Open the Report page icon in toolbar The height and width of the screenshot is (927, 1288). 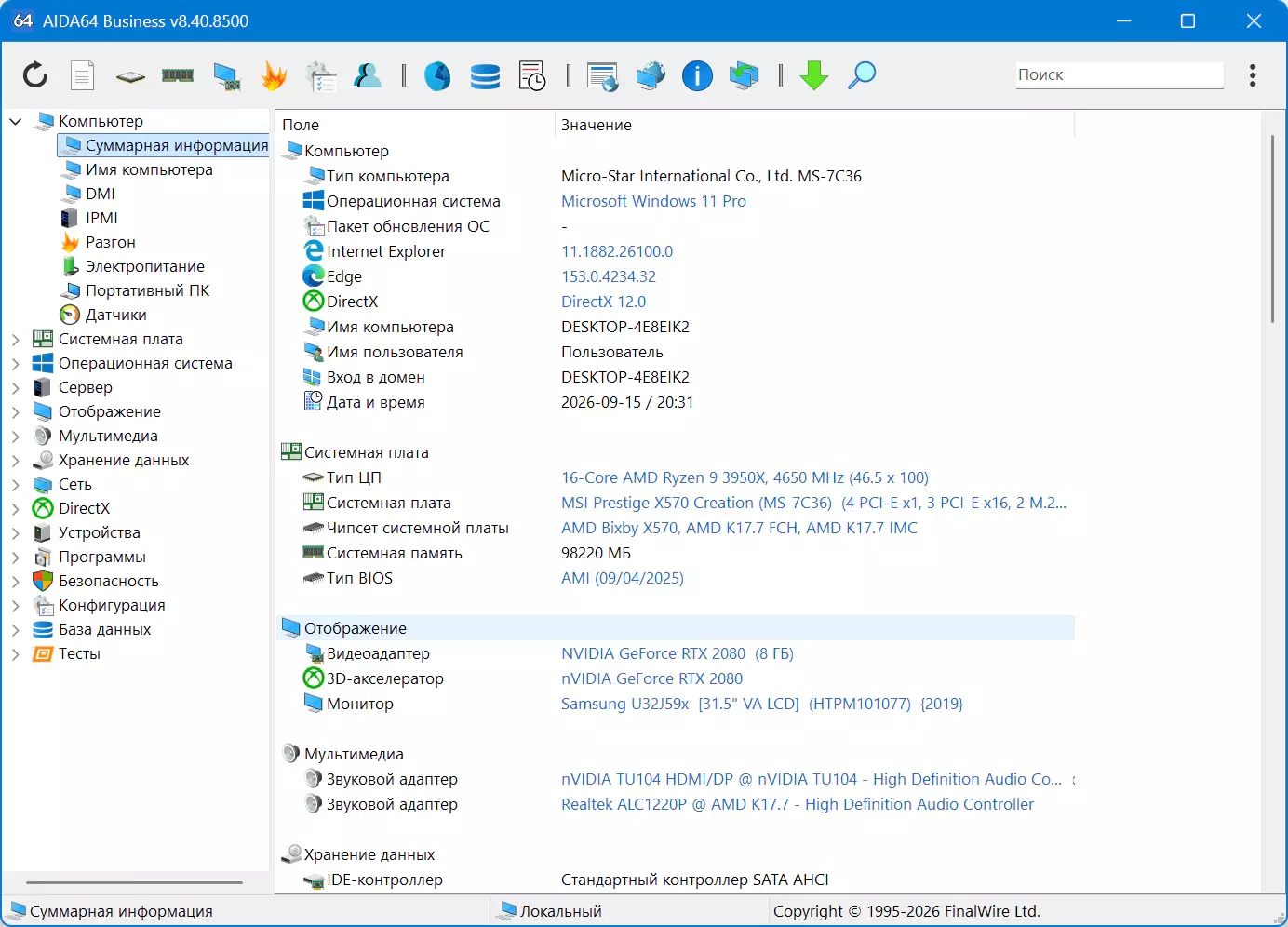(83, 75)
